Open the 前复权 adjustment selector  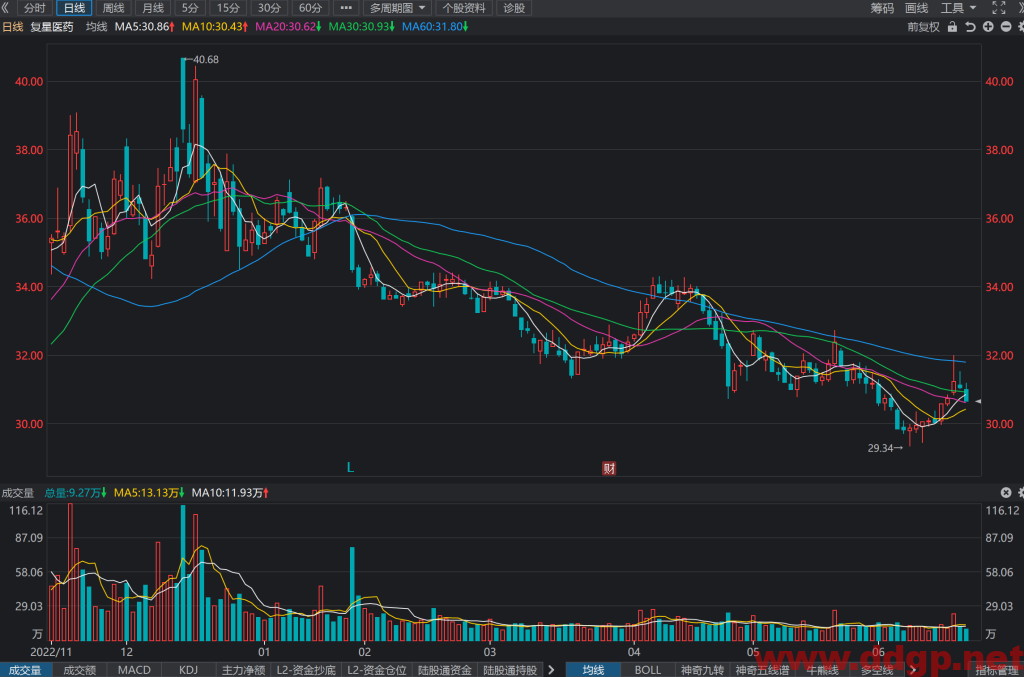(x=923, y=27)
